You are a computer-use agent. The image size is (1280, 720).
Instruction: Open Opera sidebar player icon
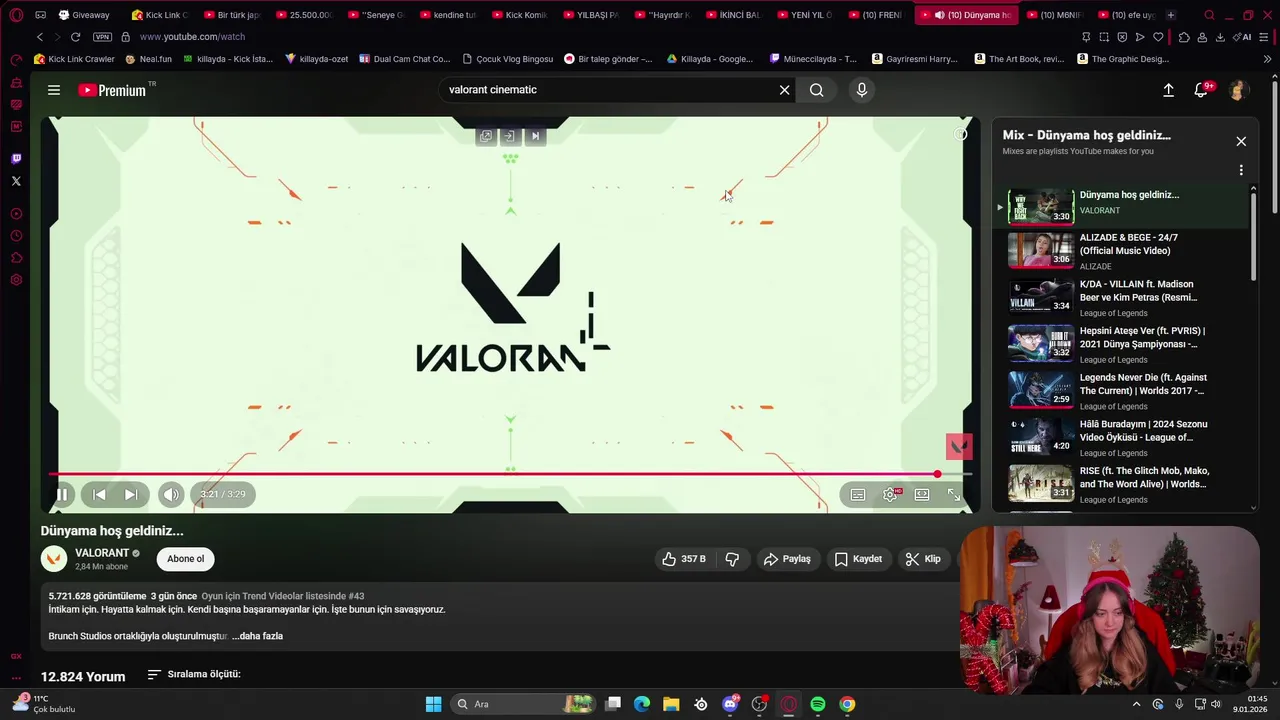[x=16, y=214]
